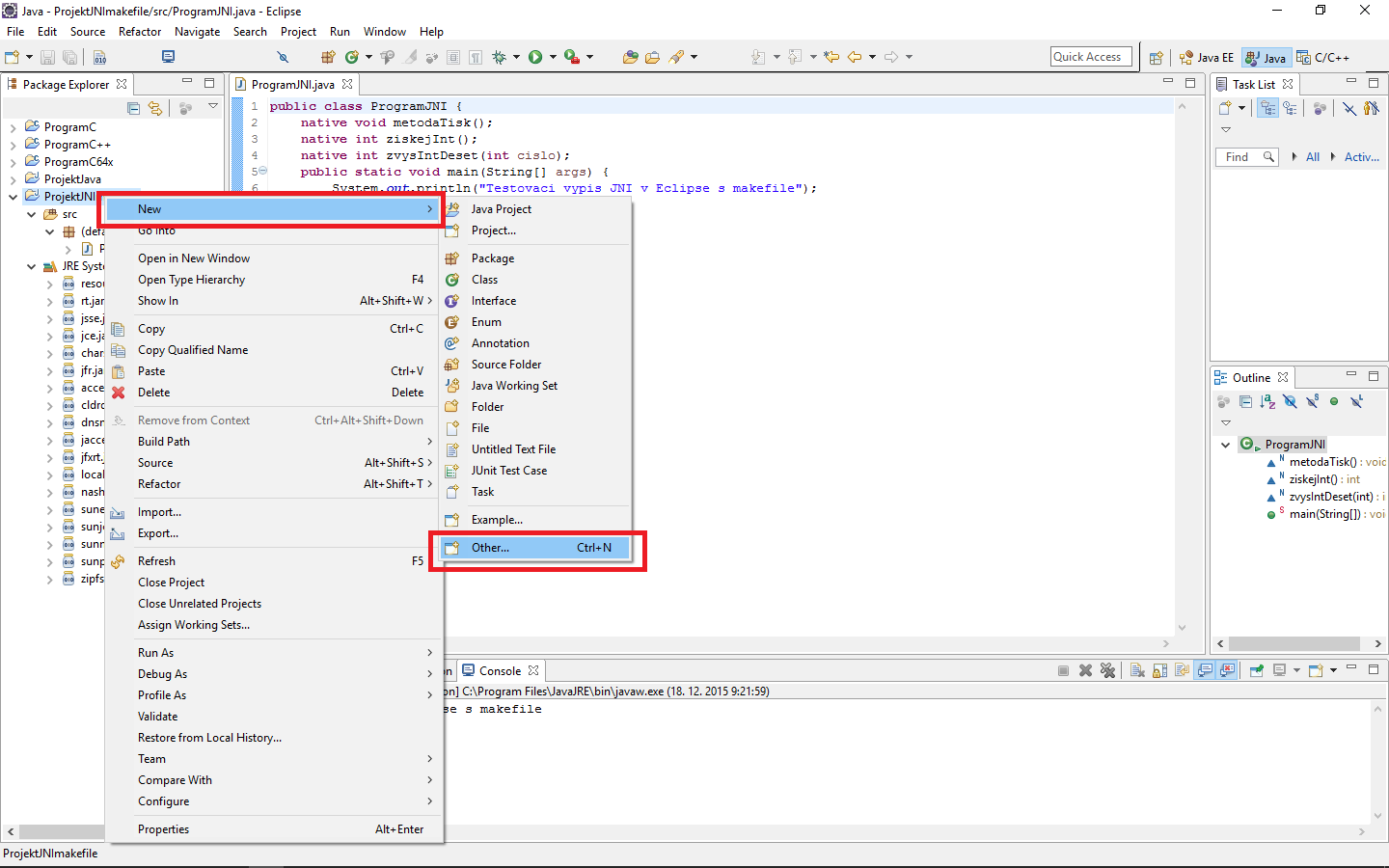Terminate the running console process
Image resolution: width=1389 pixels, height=868 pixels.
[1062, 669]
